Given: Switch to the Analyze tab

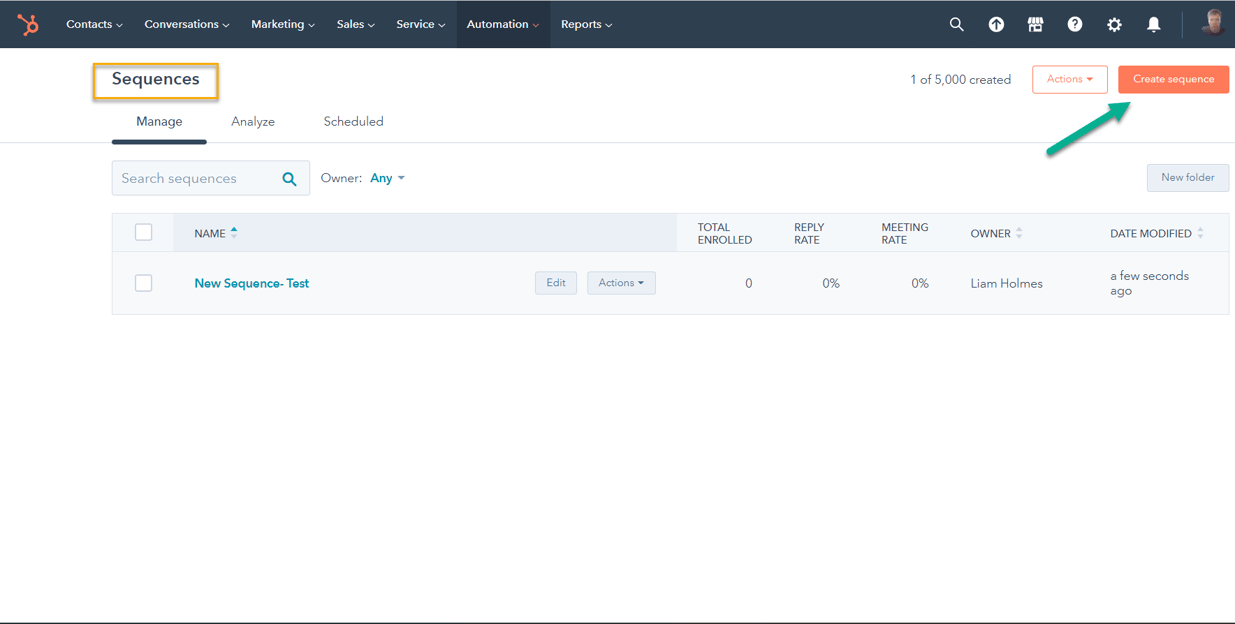Looking at the screenshot, I should pyautogui.click(x=253, y=120).
